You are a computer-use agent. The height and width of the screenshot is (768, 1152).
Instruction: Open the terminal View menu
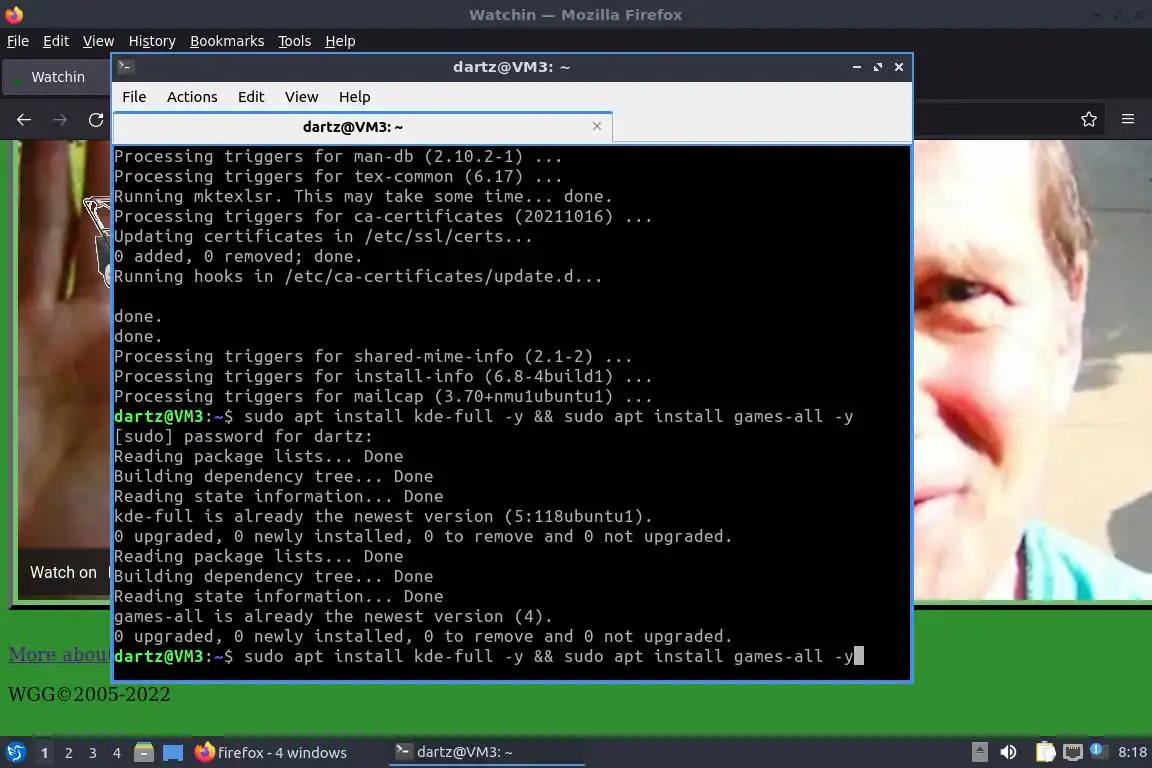tap(301, 97)
